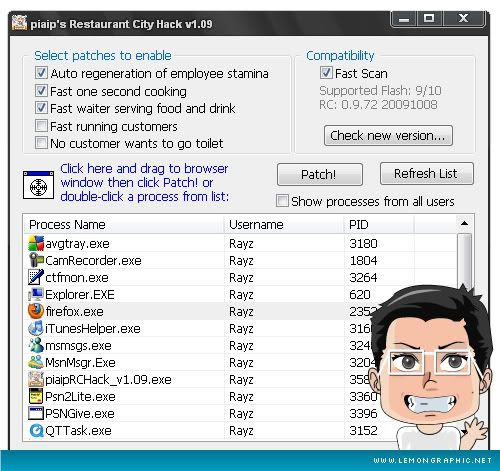Select the avgtray.exe process name
Image resolution: width=500 pixels, height=471 pixels.
tap(77, 244)
